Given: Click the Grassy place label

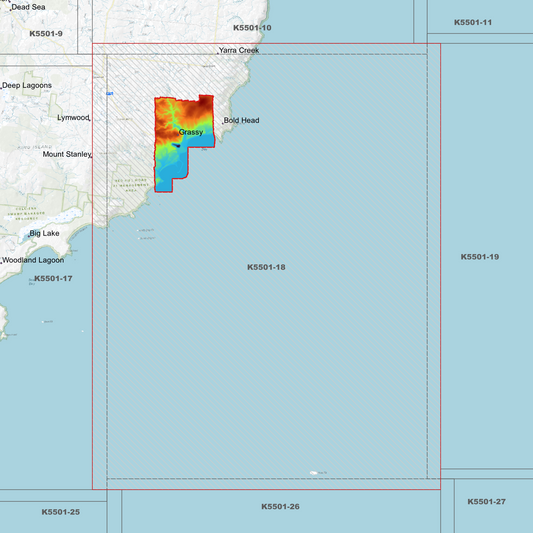Looking at the screenshot, I should pos(191,132).
